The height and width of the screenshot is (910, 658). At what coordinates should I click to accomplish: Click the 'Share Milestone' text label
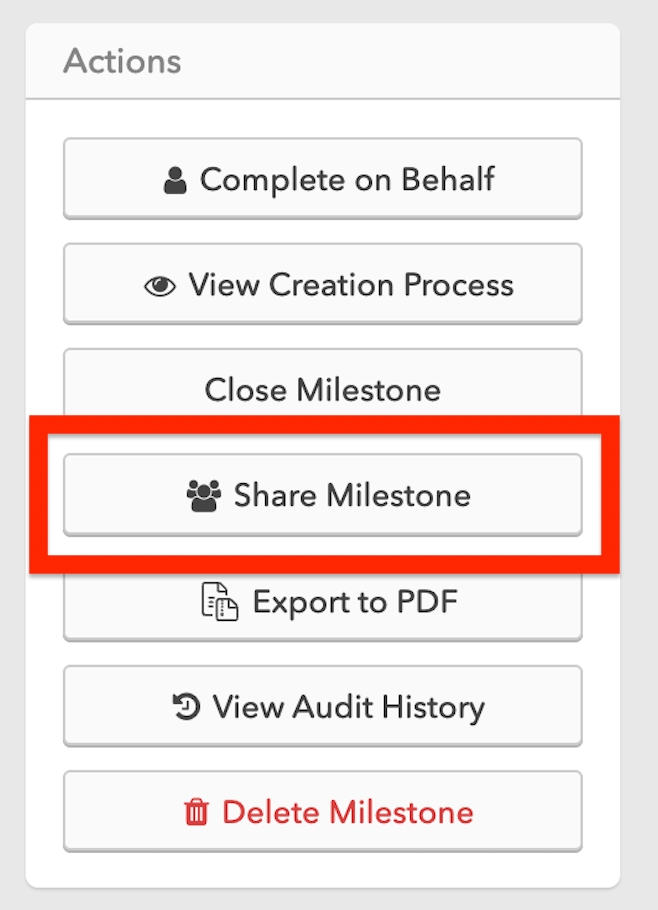point(352,495)
